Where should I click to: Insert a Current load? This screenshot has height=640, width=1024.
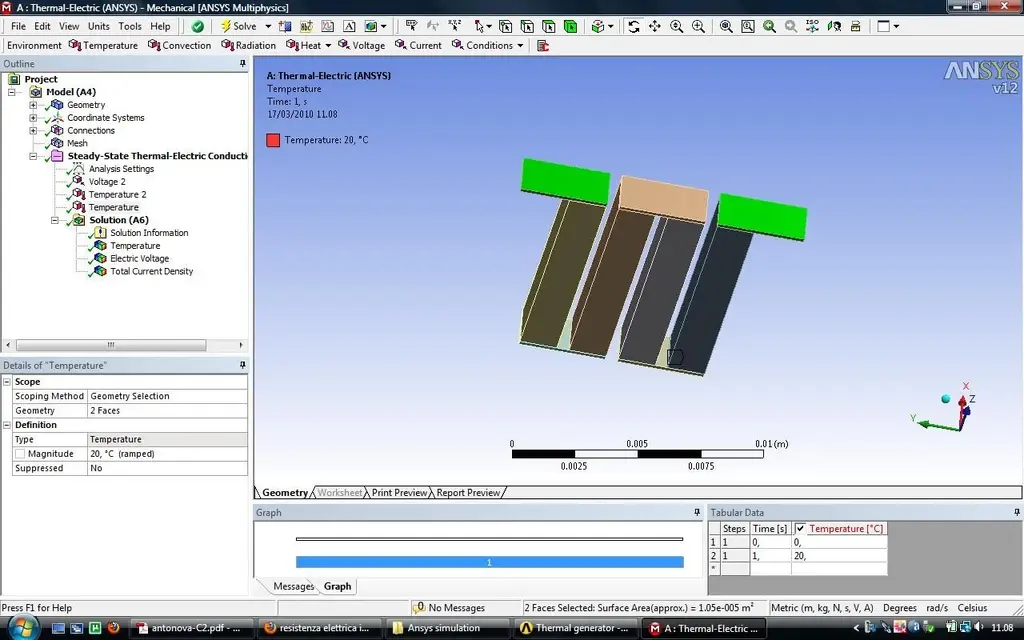point(418,45)
